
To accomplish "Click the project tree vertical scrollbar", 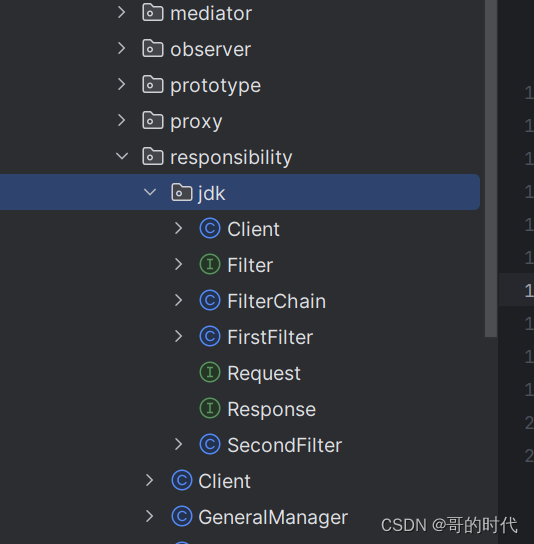I will (491, 168).
